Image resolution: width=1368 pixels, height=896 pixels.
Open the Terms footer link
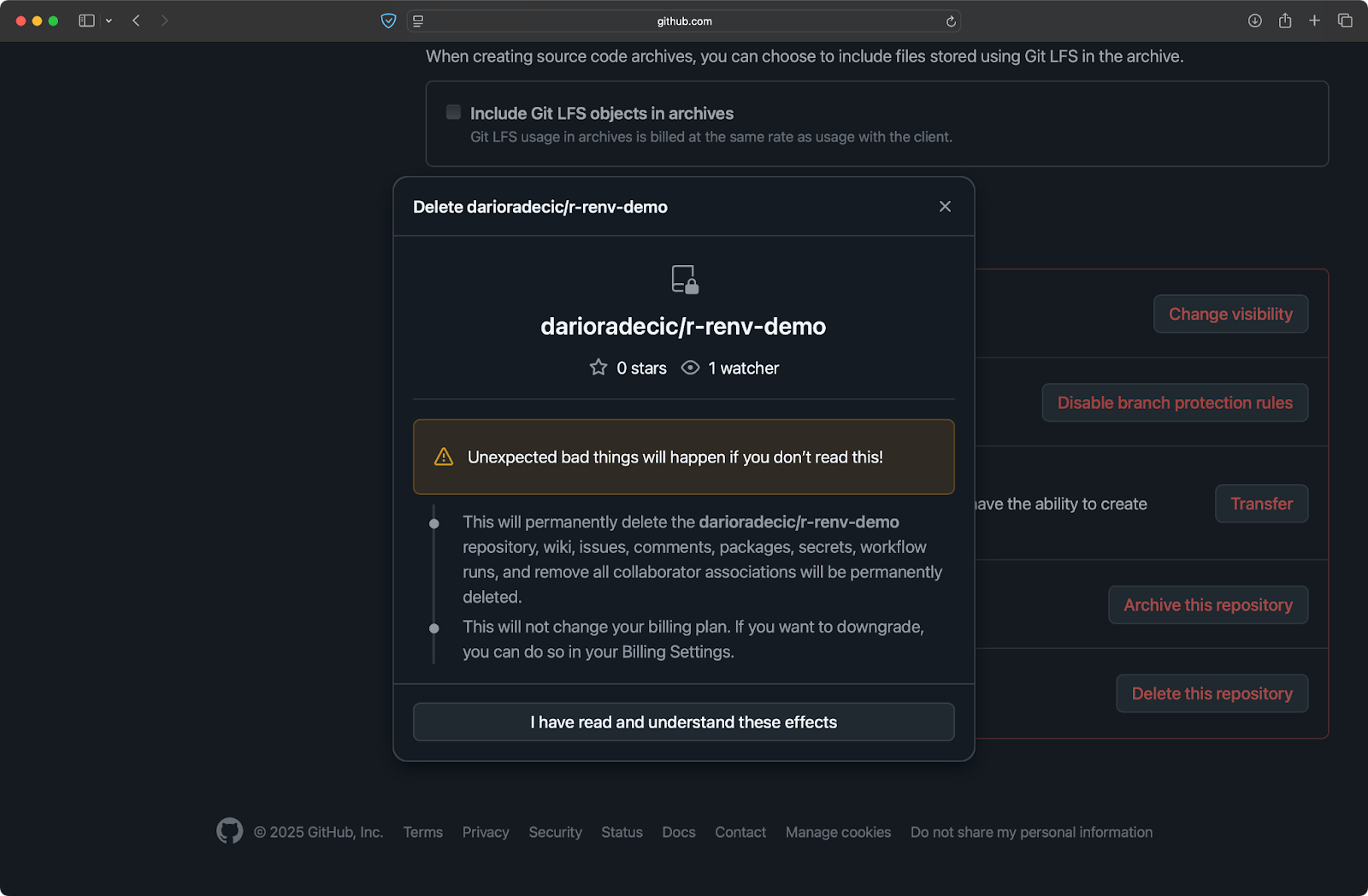423,832
